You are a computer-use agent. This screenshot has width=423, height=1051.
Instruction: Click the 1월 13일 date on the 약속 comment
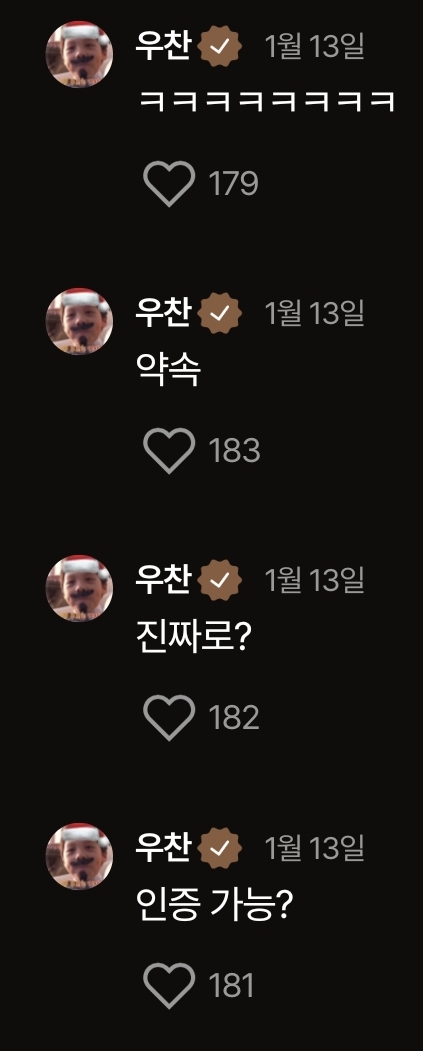coord(315,313)
